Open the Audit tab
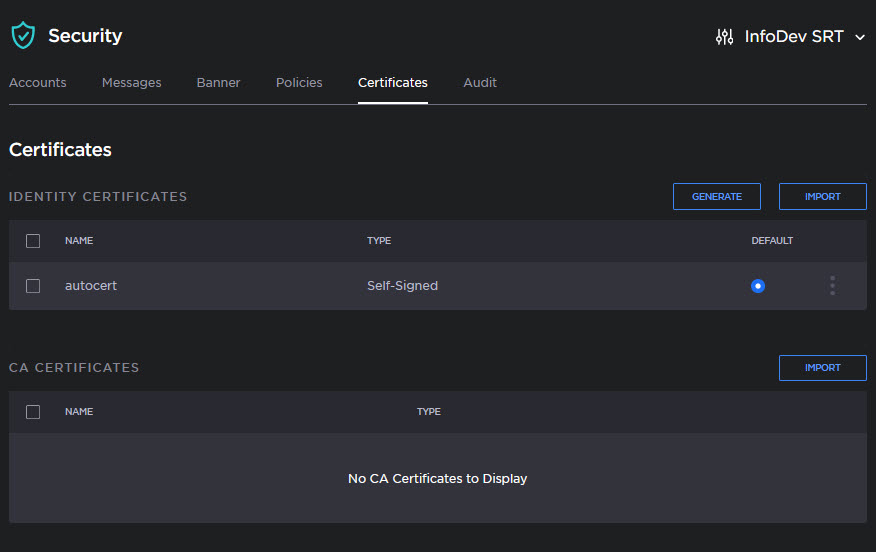This screenshot has width=876, height=552. pyautogui.click(x=480, y=83)
